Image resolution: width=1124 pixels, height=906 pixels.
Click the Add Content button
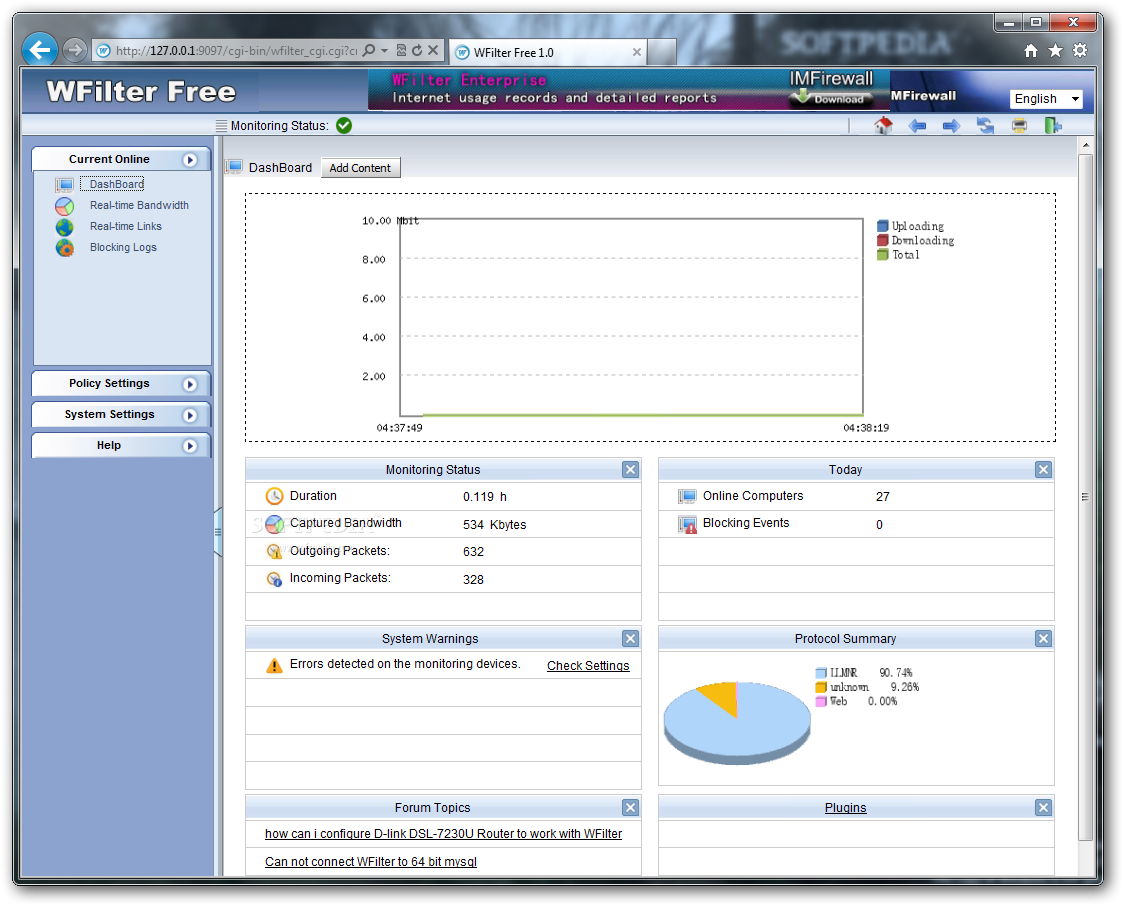(361, 168)
